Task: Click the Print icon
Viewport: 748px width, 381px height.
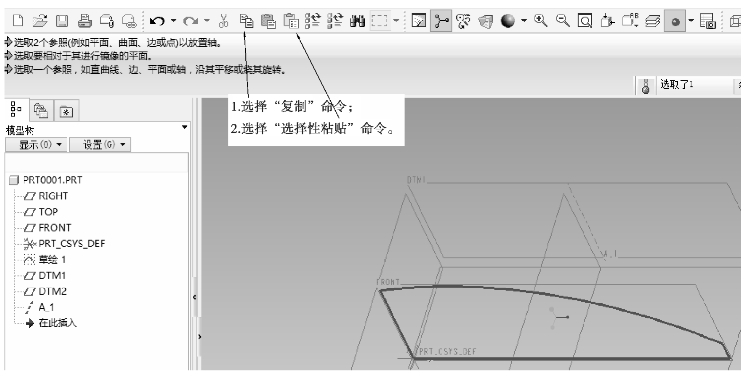Action: pyautogui.click(x=85, y=21)
